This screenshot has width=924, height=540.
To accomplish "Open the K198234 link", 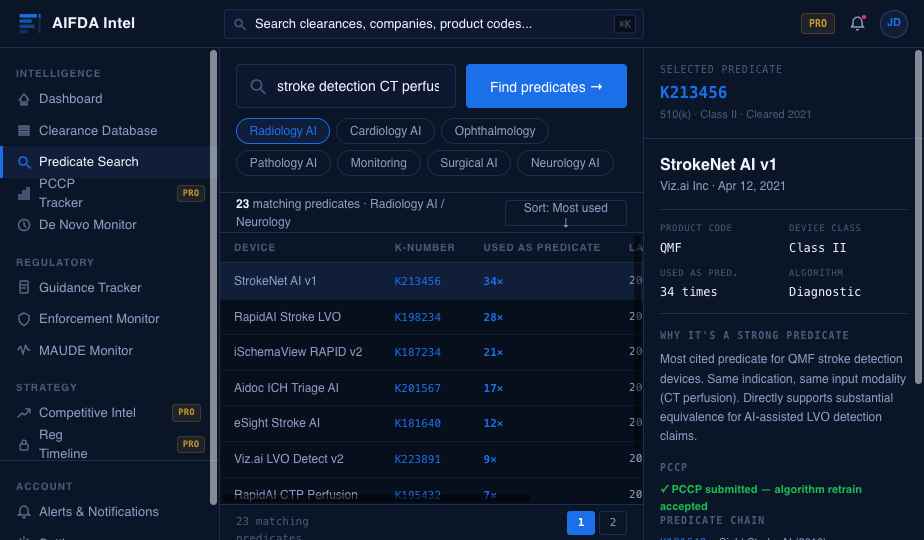I will tap(417, 317).
